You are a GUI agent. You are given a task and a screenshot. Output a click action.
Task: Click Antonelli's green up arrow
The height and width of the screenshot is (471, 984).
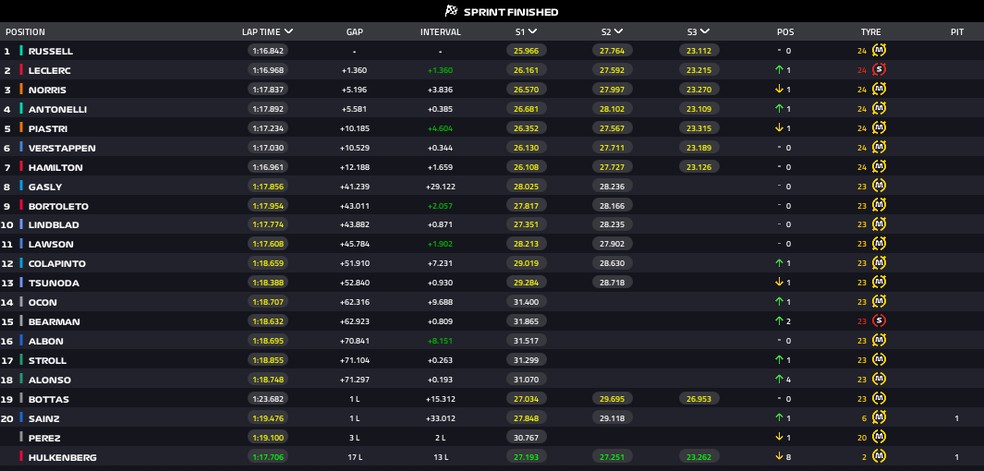[779, 109]
